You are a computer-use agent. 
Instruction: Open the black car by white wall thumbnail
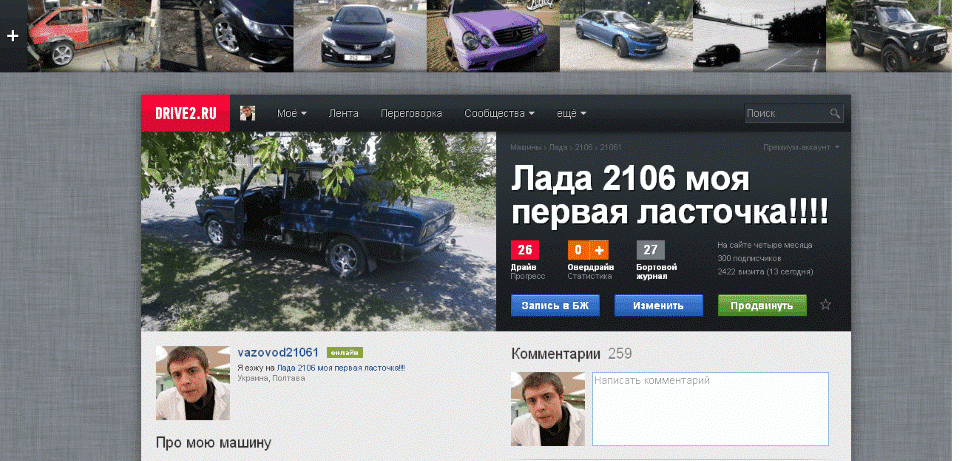760,36
